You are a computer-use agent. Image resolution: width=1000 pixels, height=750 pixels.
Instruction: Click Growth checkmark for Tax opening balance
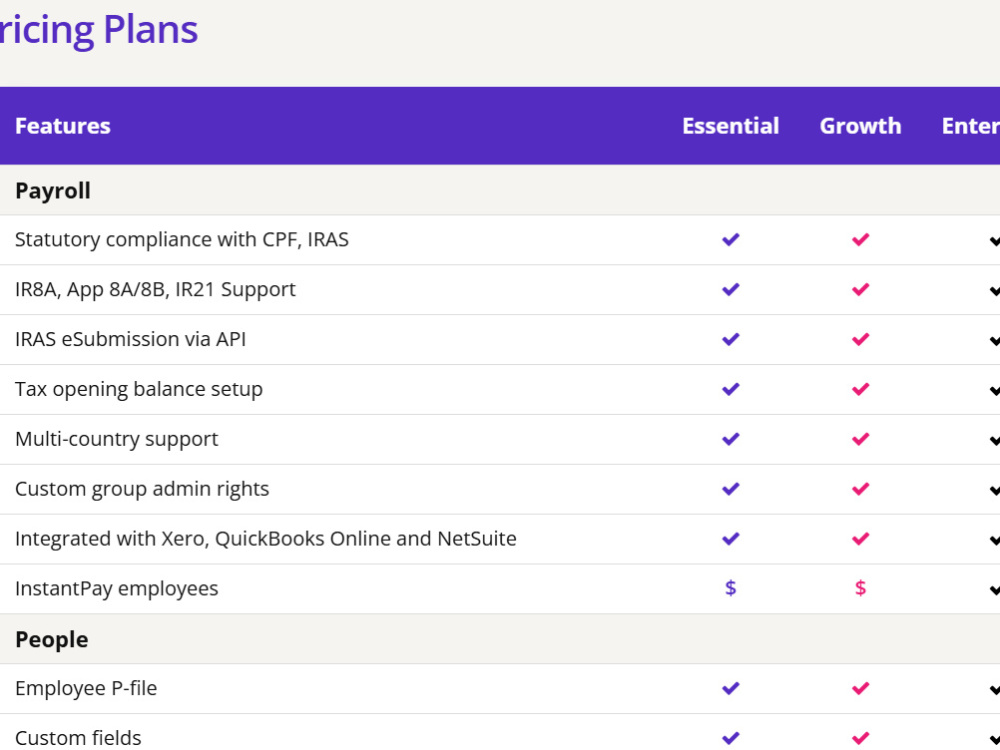[860, 389]
